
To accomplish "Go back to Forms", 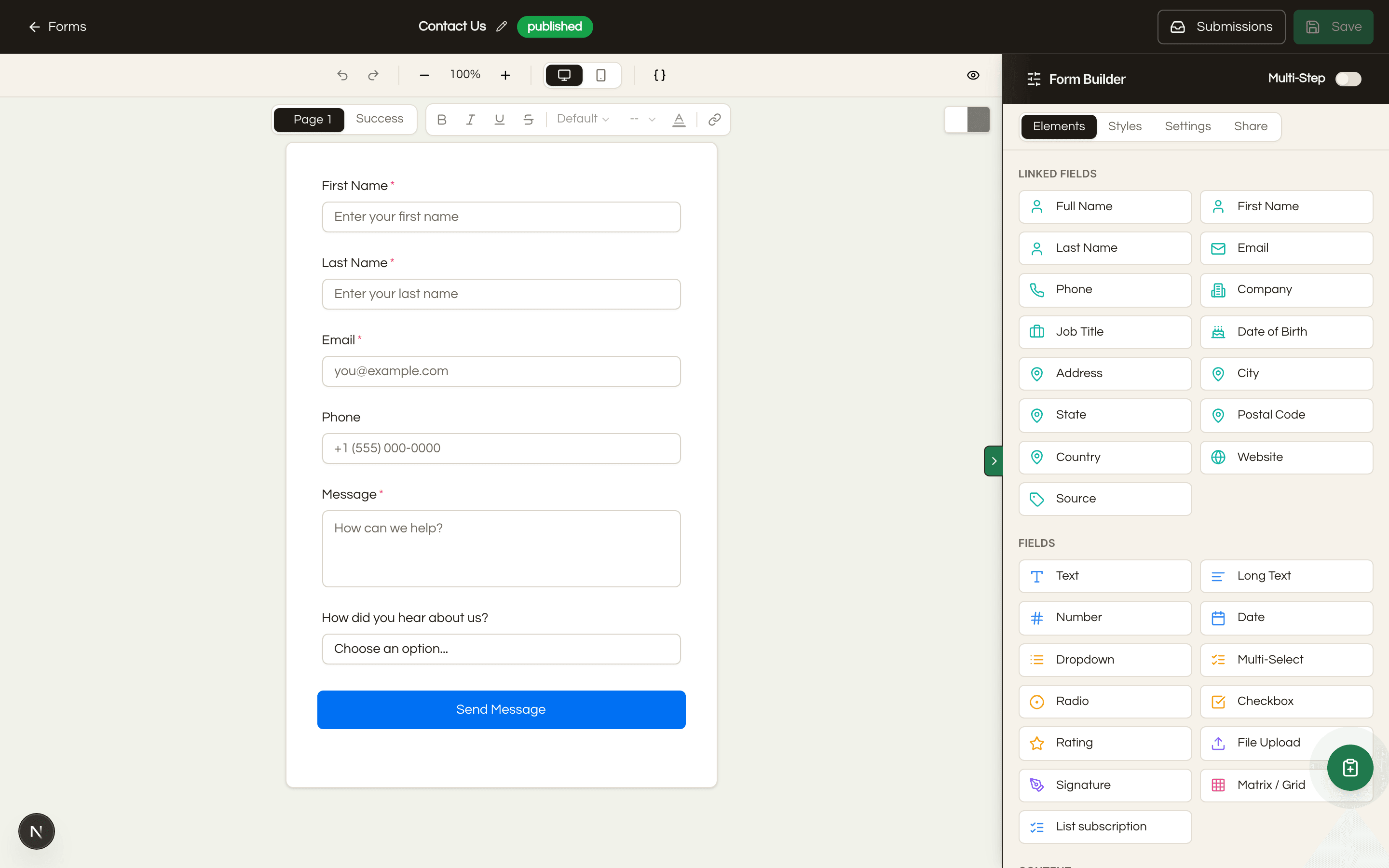I will click(x=57, y=27).
